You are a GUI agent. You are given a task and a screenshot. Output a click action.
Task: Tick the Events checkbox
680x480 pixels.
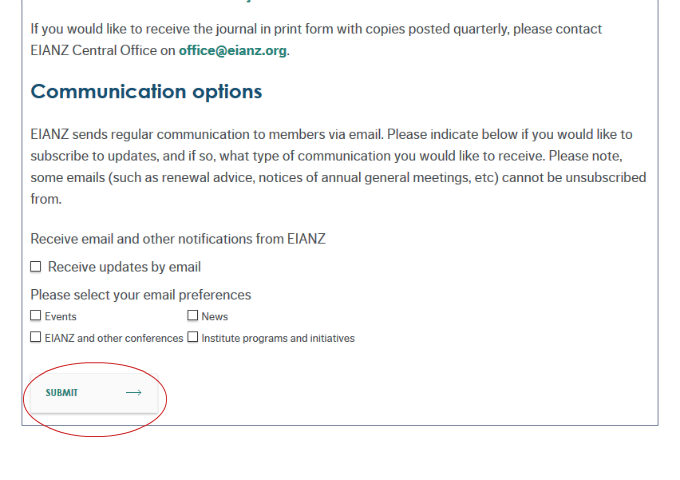click(36, 316)
